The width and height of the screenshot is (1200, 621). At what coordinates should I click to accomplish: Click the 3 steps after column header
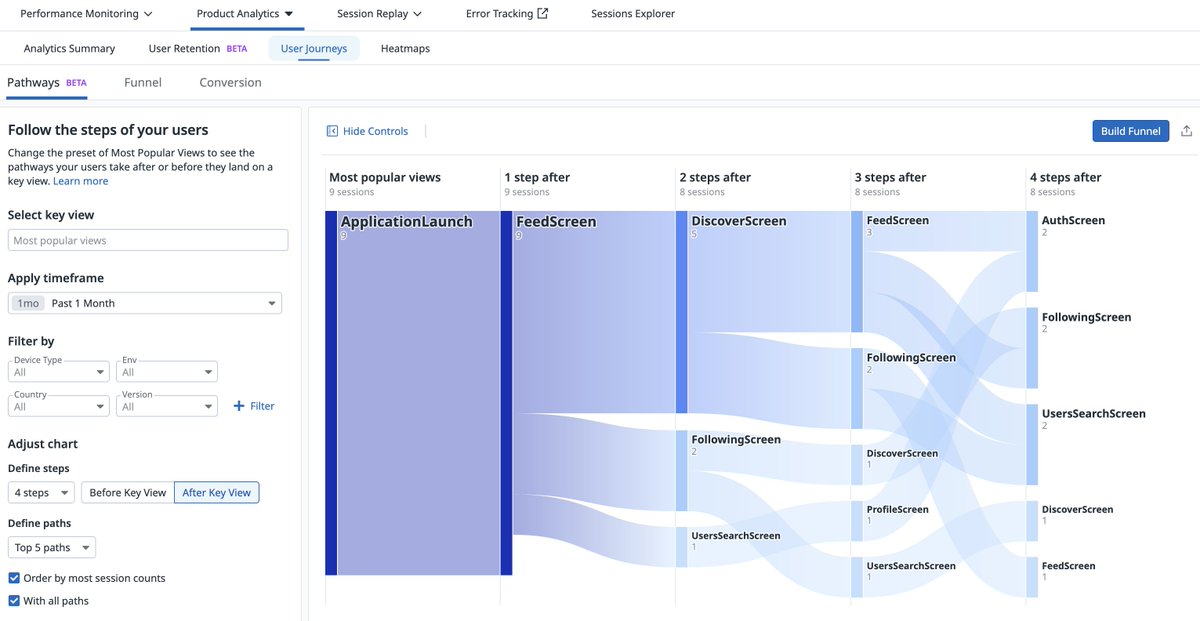[x=891, y=177]
